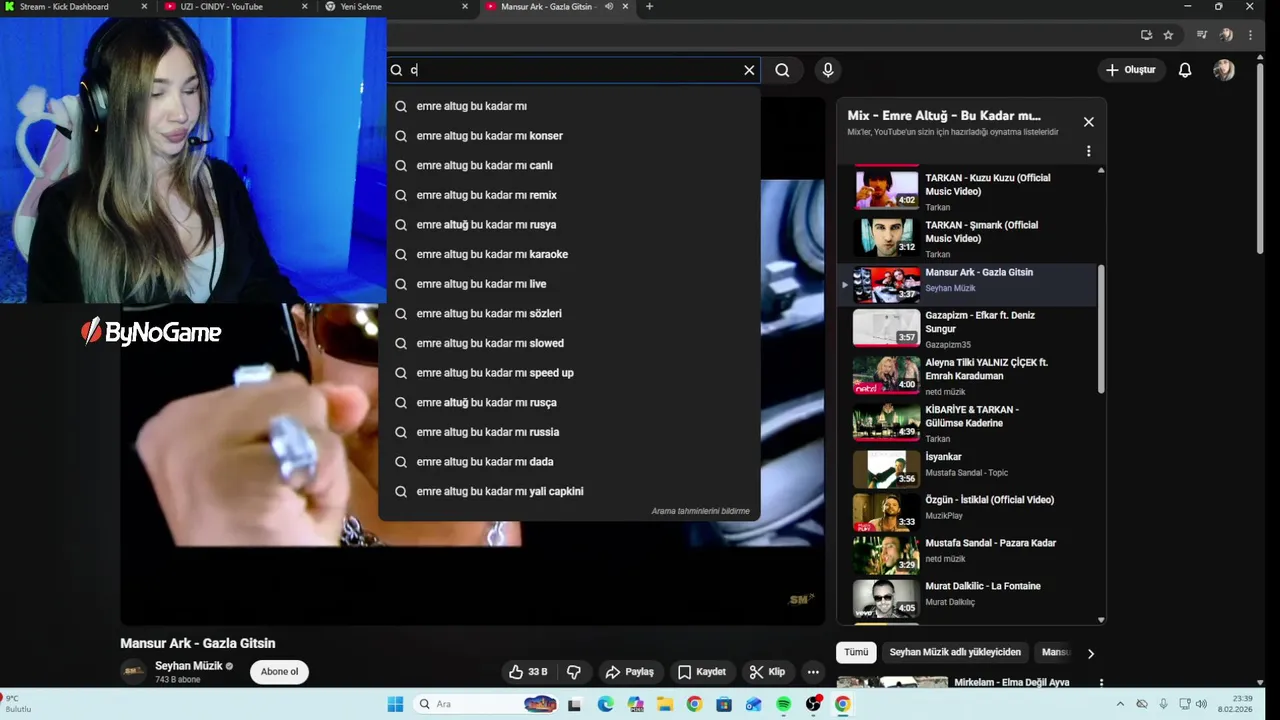Click the Oluştur create button
The width and height of the screenshot is (1280, 720).
coord(1130,70)
